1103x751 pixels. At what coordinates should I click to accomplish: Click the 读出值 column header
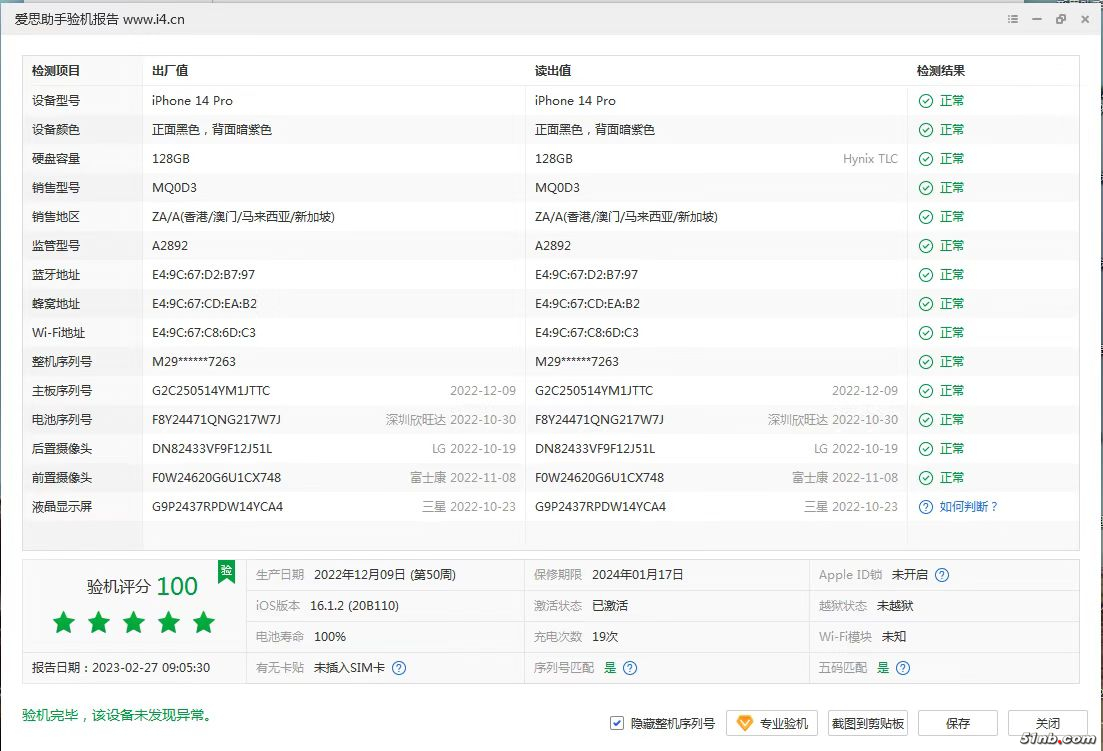(x=553, y=71)
